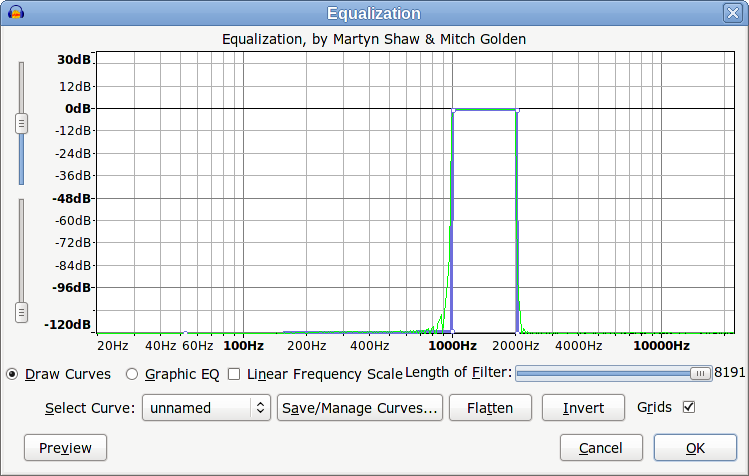Image resolution: width=749 pixels, height=476 pixels.
Task: Click the curve control point at 2000Hz top
Action: (x=518, y=109)
